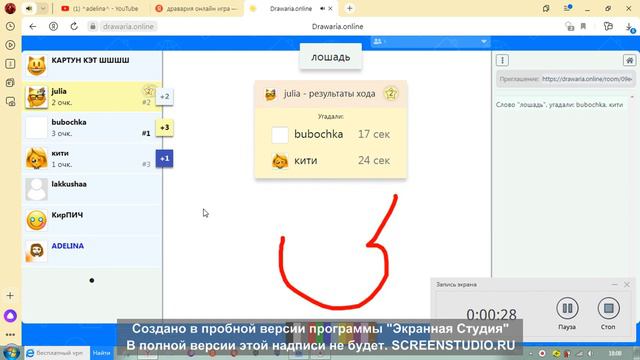
Task: Select player ADELINA in the player list
Action: [92, 252]
